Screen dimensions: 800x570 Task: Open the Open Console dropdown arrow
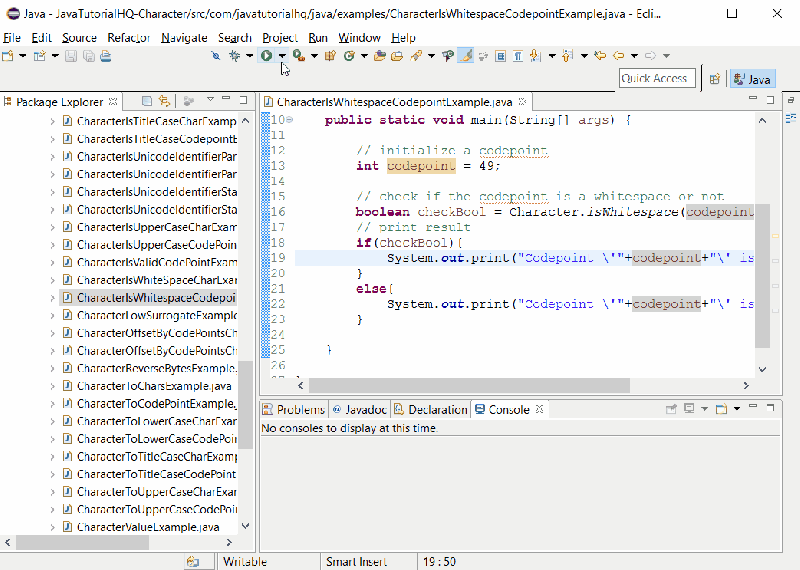(x=737, y=409)
